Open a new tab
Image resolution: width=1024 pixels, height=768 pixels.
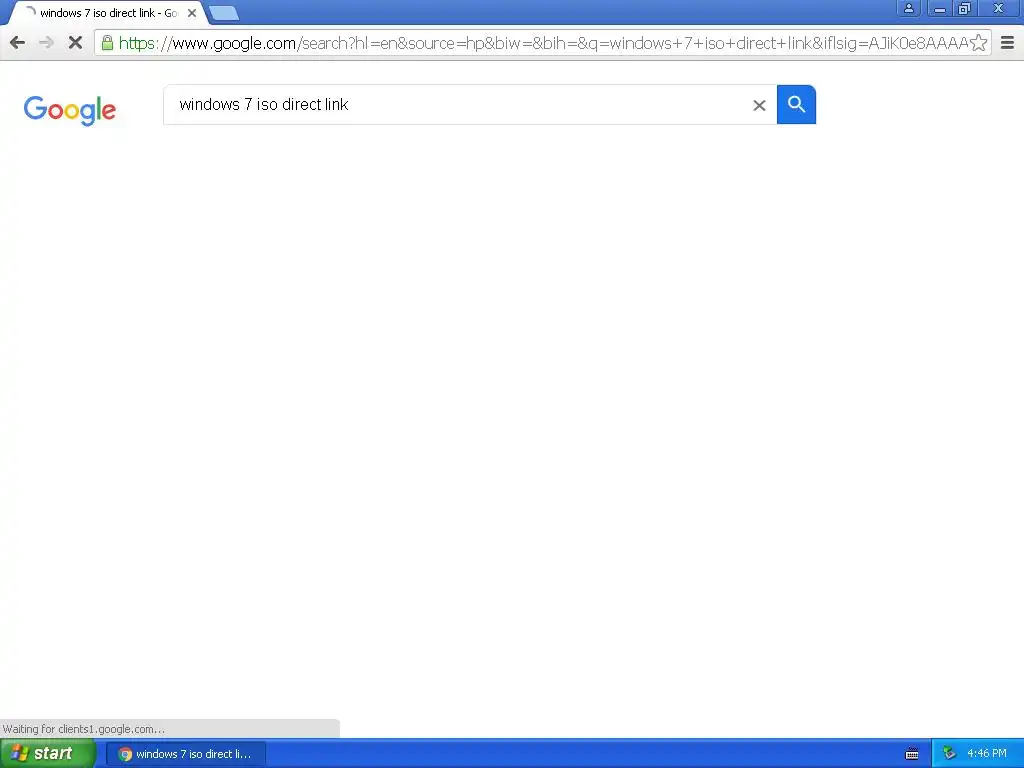point(224,13)
